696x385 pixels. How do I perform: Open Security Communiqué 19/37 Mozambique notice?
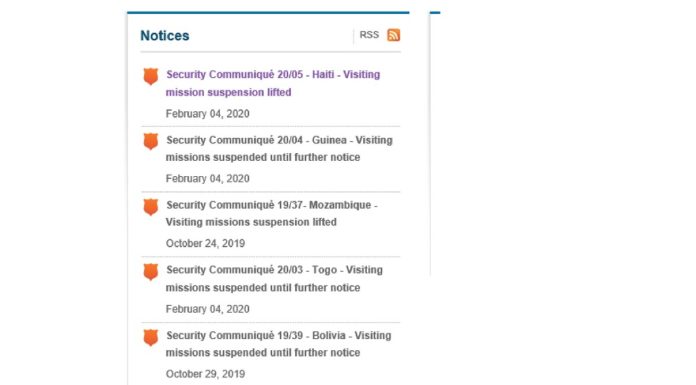click(272, 213)
